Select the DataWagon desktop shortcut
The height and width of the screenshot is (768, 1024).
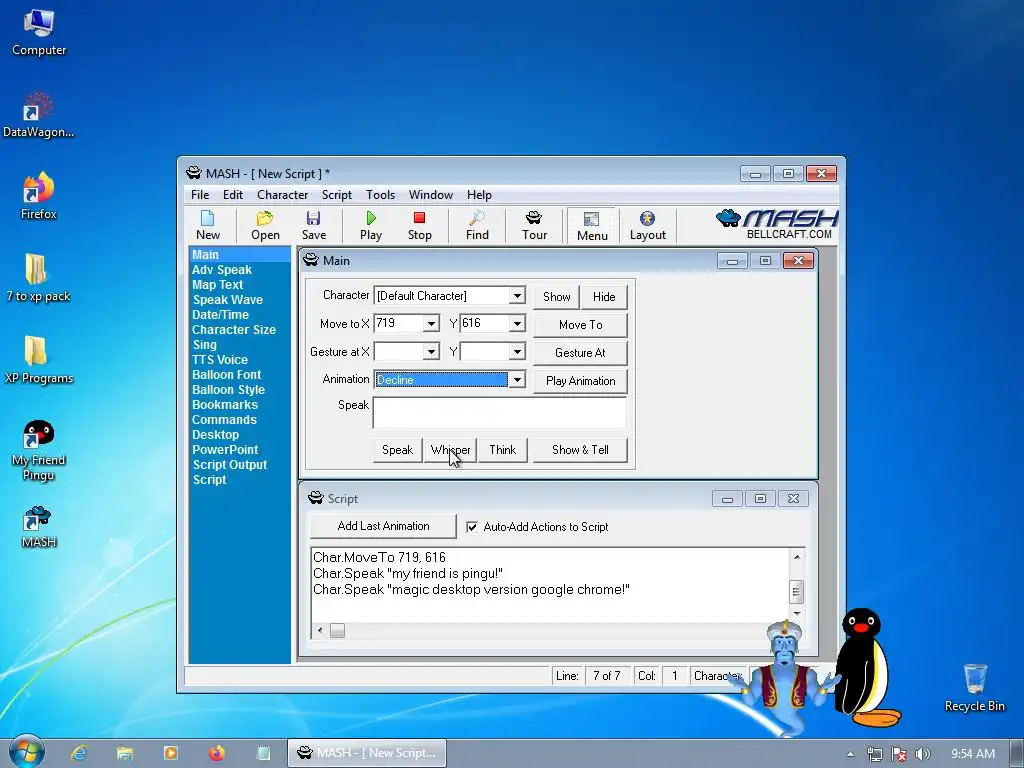(39, 115)
